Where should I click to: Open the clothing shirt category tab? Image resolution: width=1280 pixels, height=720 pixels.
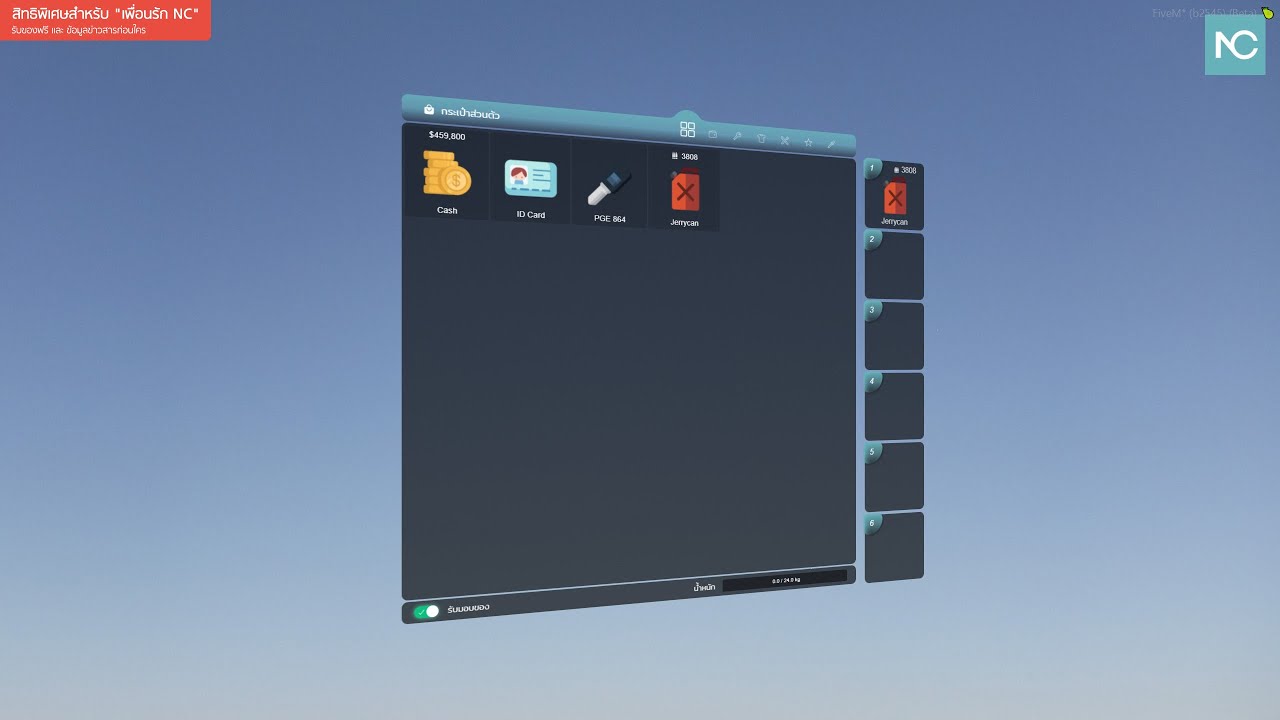pos(761,138)
